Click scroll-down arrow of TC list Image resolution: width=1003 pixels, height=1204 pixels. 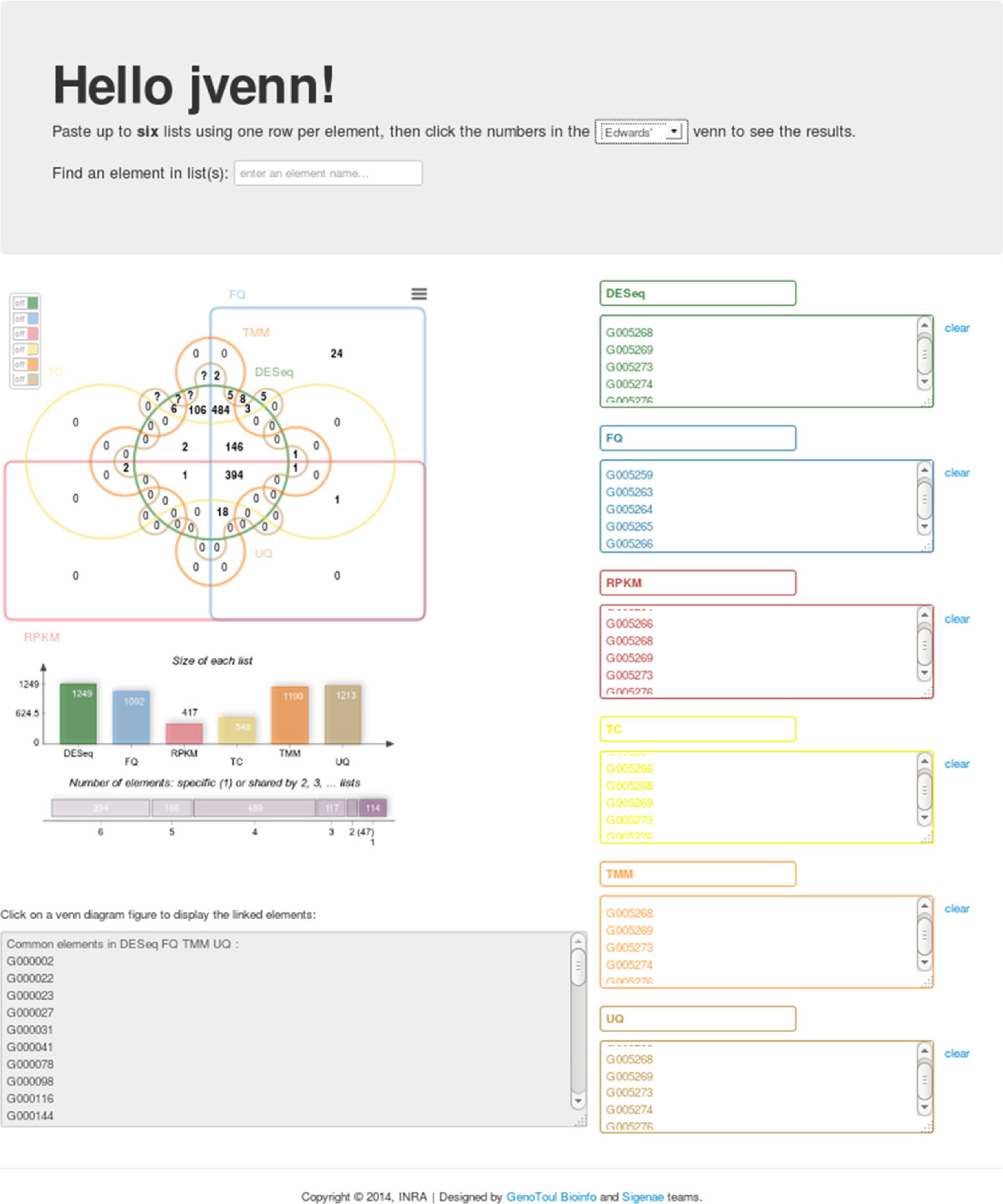point(924,817)
